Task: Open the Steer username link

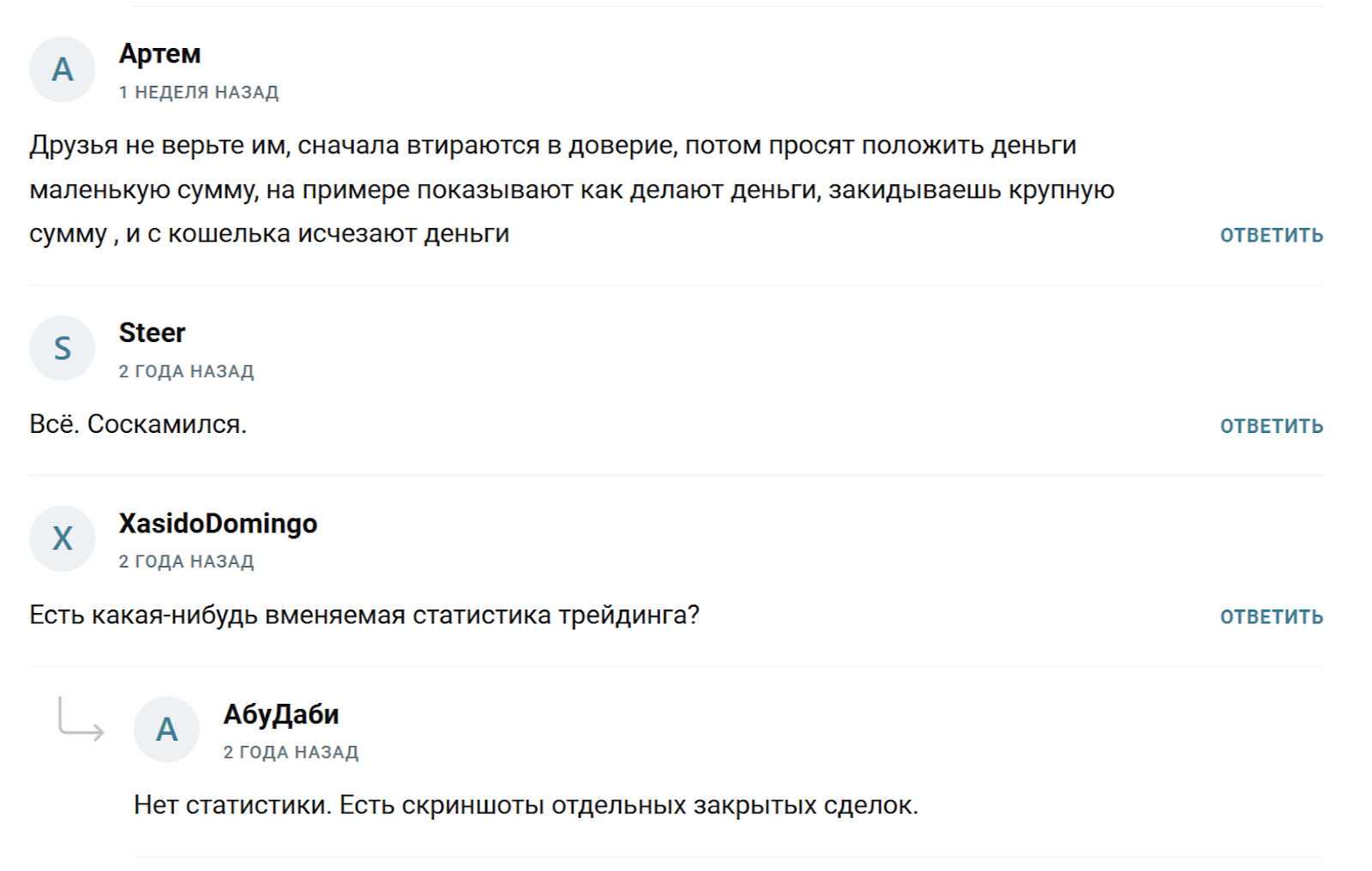Action: (152, 333)
